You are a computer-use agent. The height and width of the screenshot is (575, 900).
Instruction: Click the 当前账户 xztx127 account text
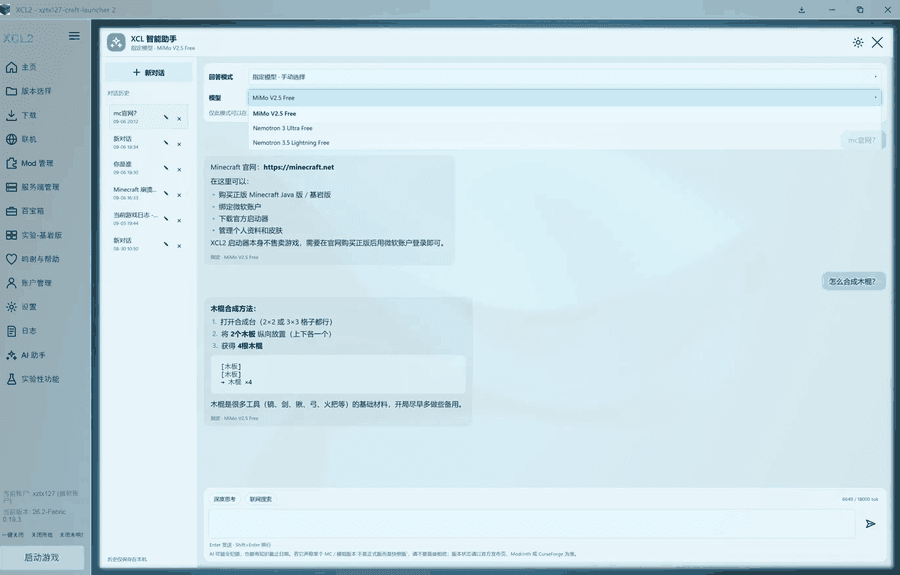40,496
